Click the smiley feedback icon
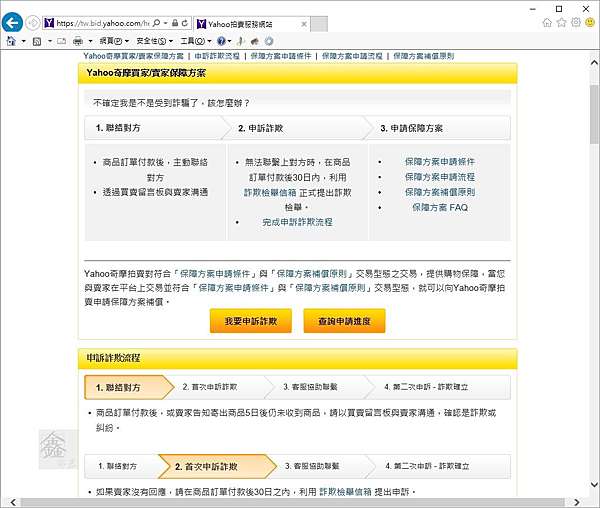Viewport: 600px width, 508px height. pyautogui.click(x=590, y=23)
